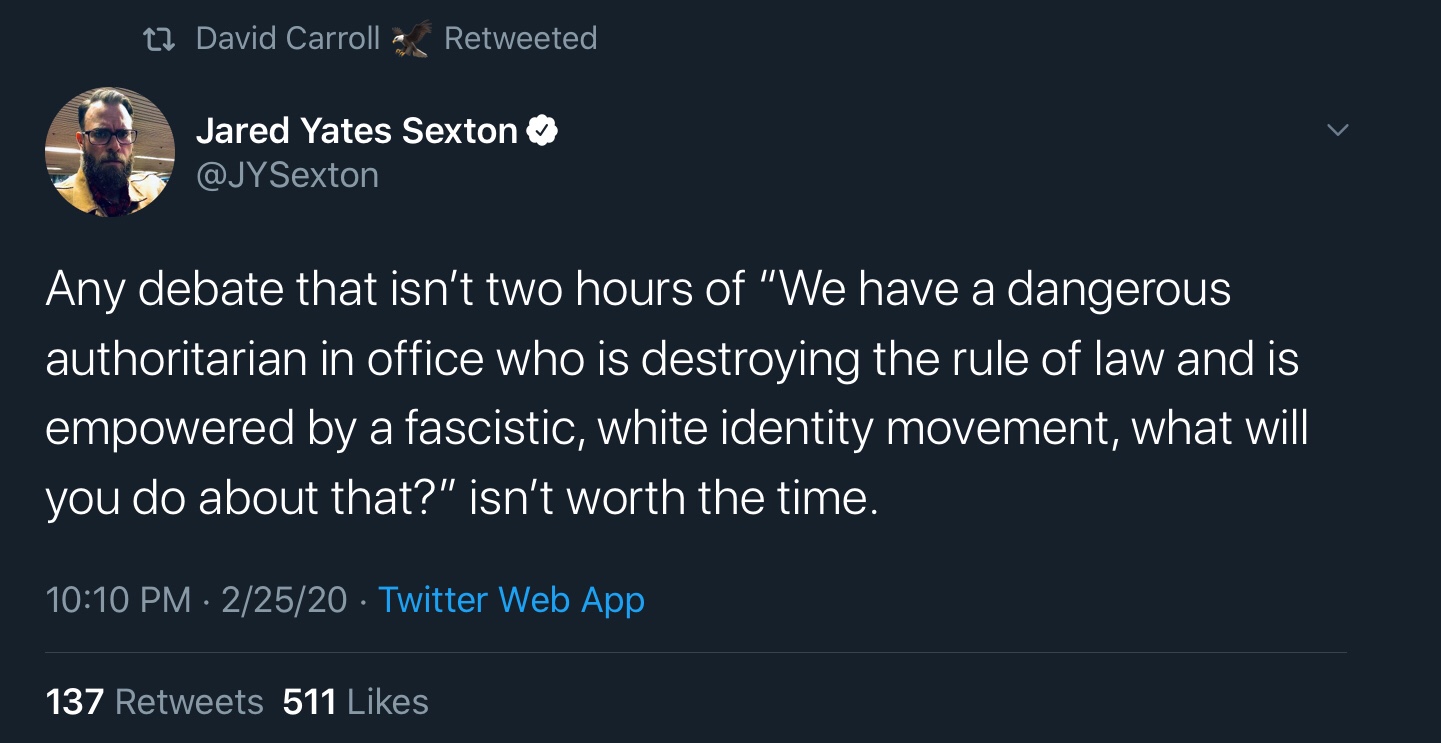Click the @JYSexton handle
Viewport: 1441px width, 743px height.
click(x=287, y=176)
